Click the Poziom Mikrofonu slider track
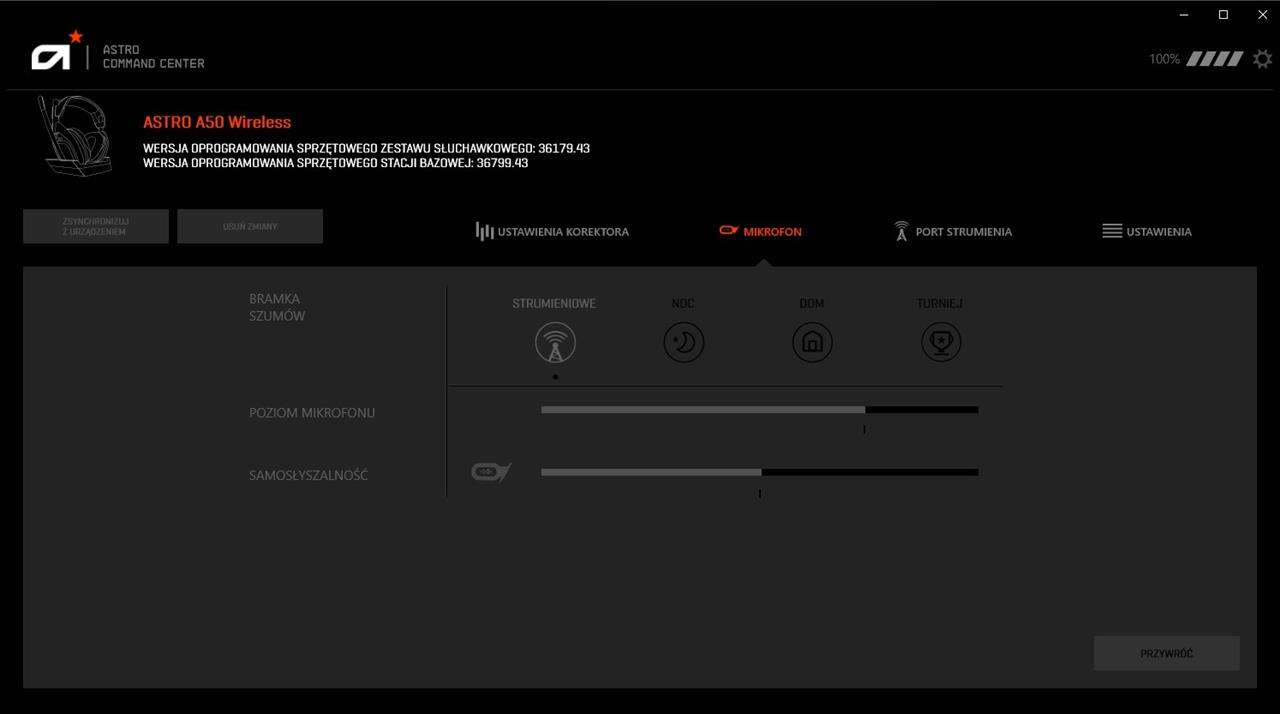Image resolution: width=1280 pixels, height=714 pixels. coord(759,409)
